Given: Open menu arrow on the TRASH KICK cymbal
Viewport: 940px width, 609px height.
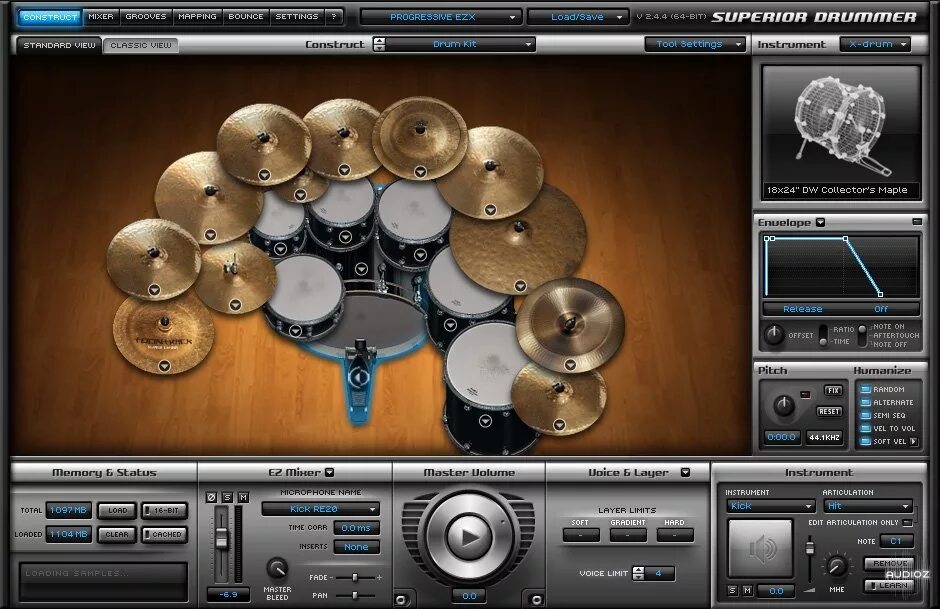Looking at the screenshot, I should click(x=165, y=366).
